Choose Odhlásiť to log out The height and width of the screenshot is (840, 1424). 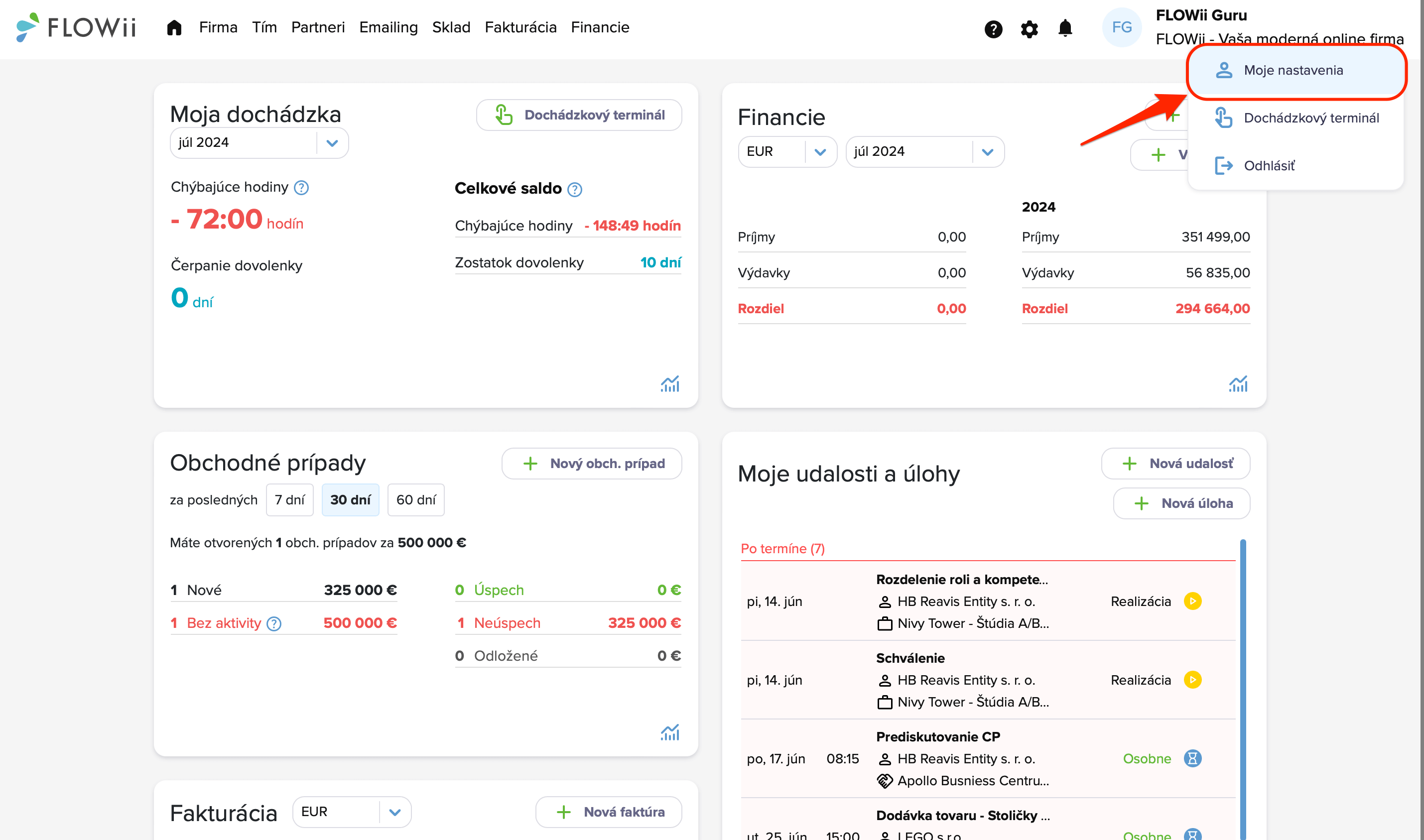tap(1295, 165)
